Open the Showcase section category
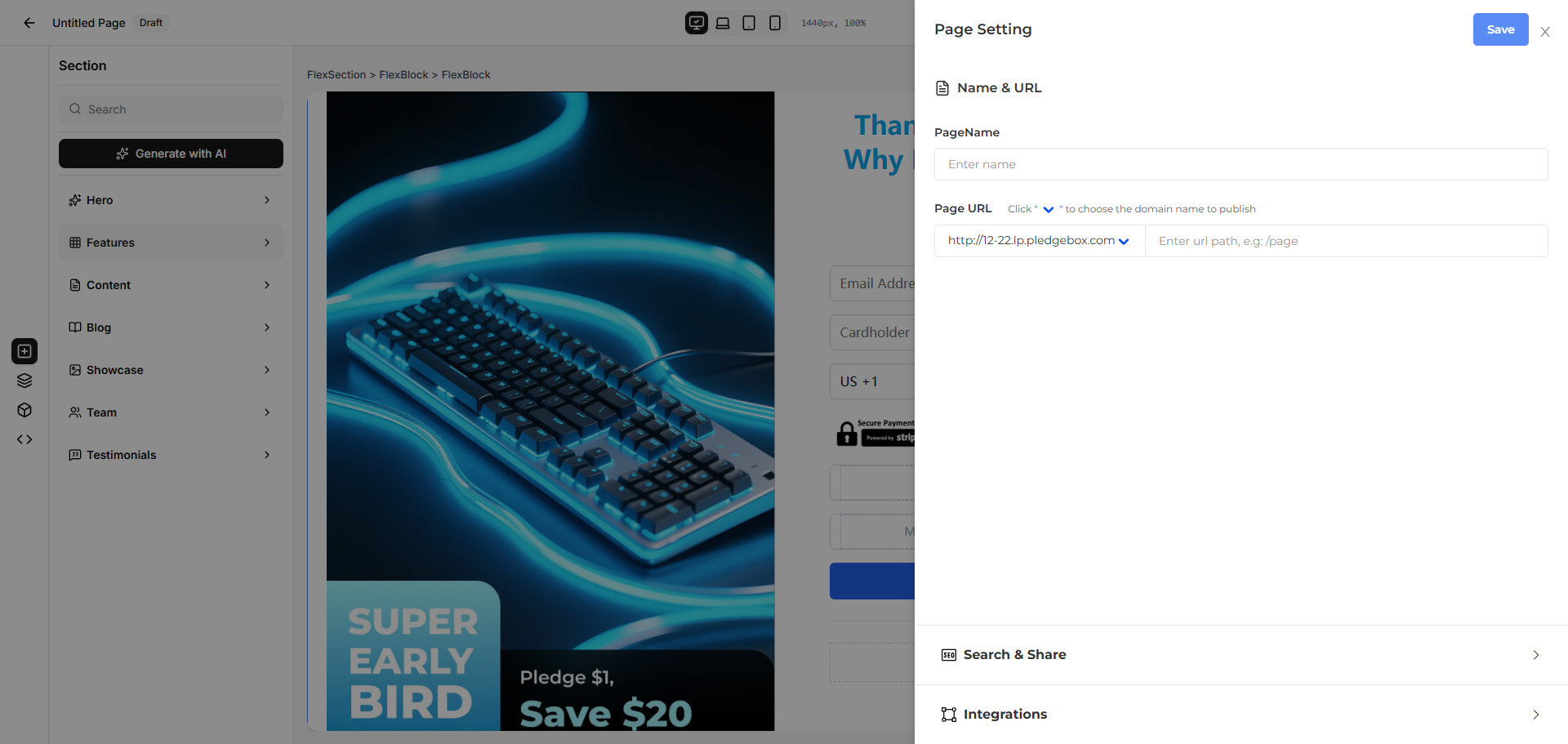 [171, 370]
